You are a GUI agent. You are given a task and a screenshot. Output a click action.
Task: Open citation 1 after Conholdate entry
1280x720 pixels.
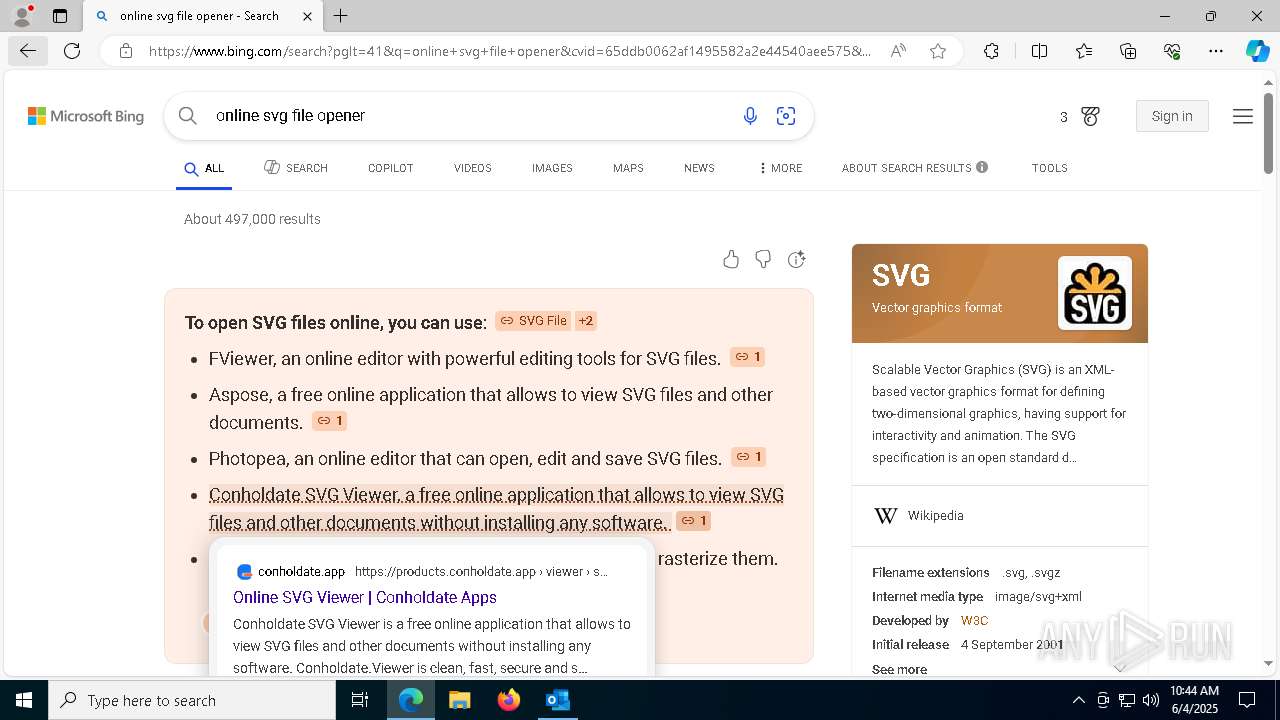[x=694, y=521]
